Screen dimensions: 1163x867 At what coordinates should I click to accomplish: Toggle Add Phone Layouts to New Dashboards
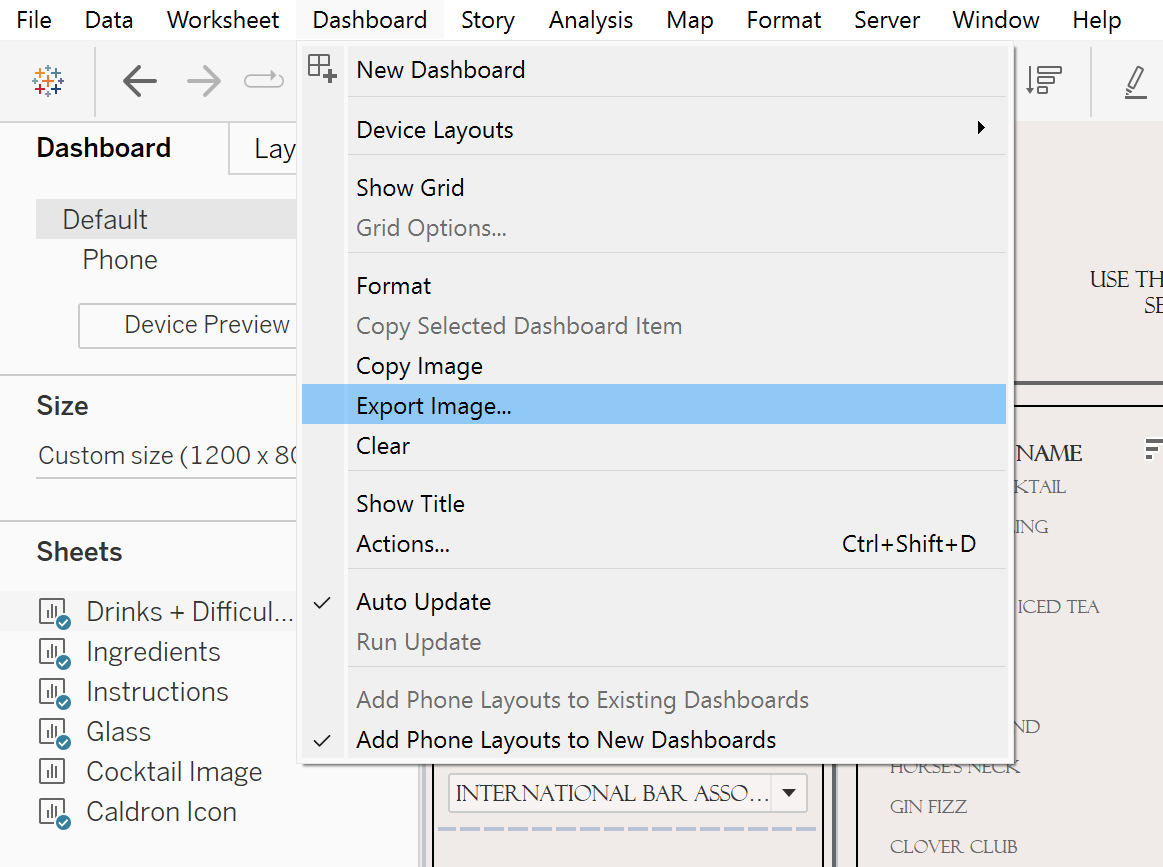pyautogui.click(x=566, y=740)
